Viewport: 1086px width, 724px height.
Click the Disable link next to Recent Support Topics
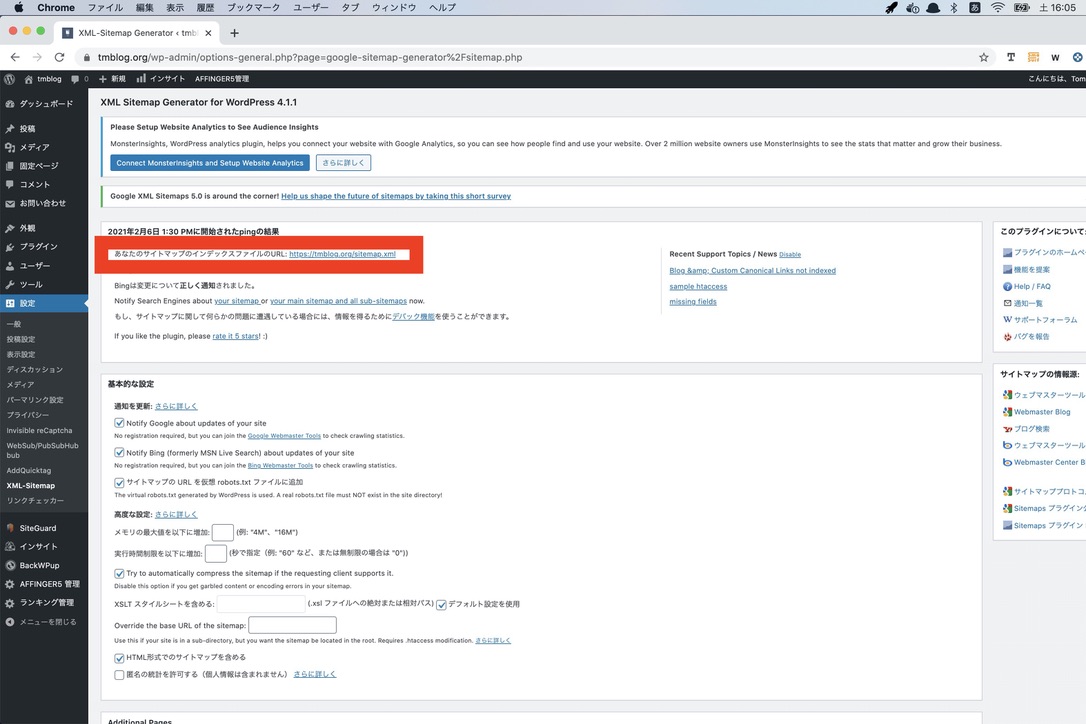790,255
